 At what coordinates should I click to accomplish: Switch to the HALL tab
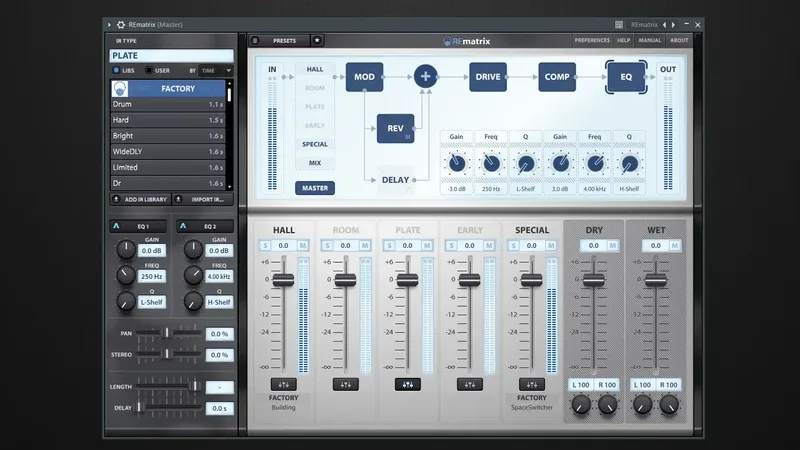point(315,69)
